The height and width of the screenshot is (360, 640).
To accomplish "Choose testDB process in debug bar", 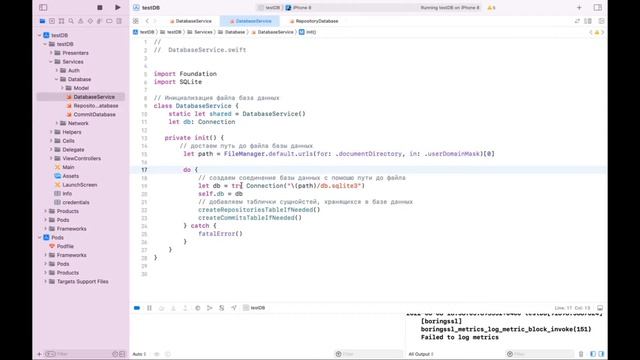I will point(254,308).
